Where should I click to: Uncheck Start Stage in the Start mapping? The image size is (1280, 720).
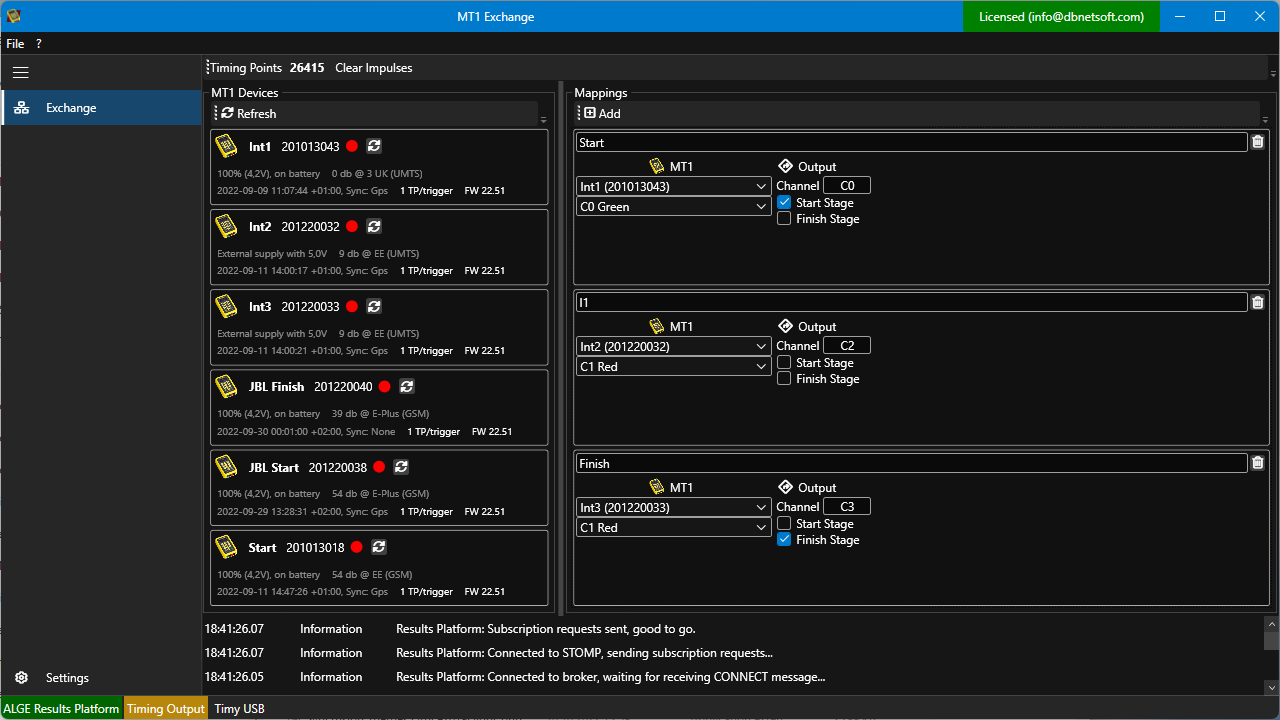click(784, 202)
